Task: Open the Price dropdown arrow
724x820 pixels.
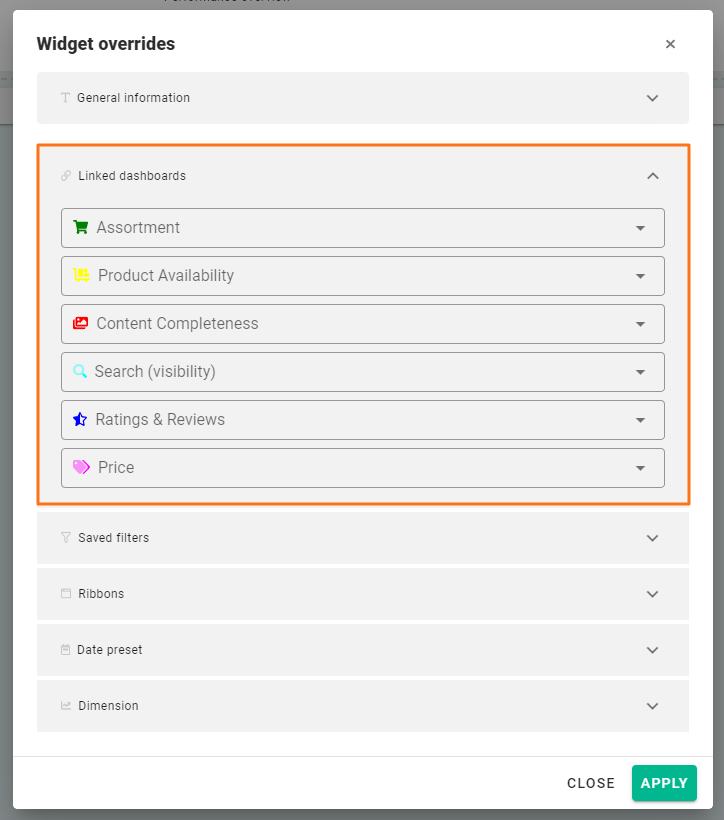Action: 640,468
